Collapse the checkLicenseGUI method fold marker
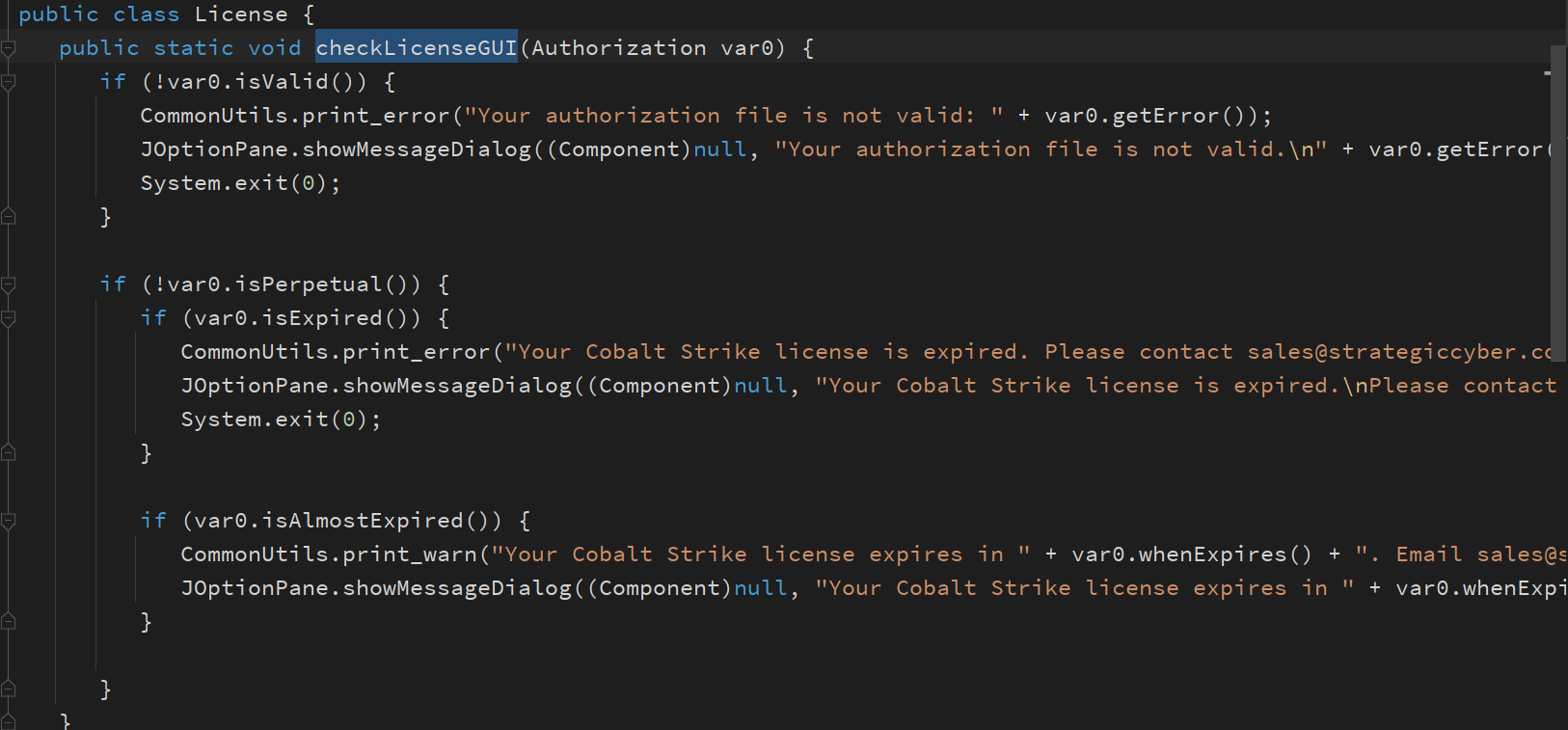The width and height of the screenshot is (1568, 730). tap(8, 48)
